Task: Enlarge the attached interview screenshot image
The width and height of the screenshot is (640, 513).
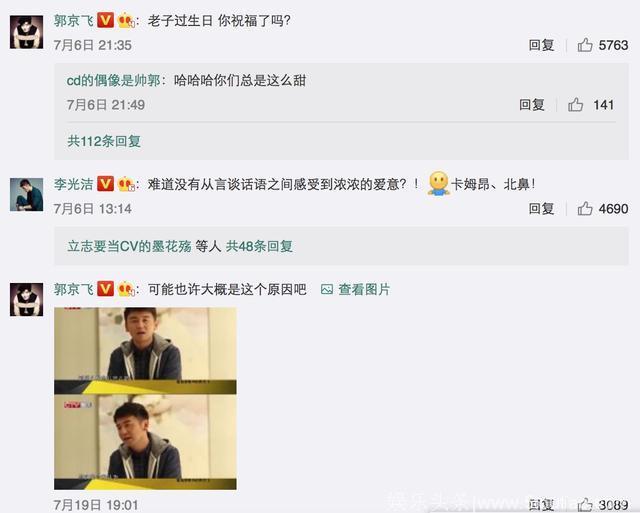Action: pyautogui.click(x=145, y=398)
